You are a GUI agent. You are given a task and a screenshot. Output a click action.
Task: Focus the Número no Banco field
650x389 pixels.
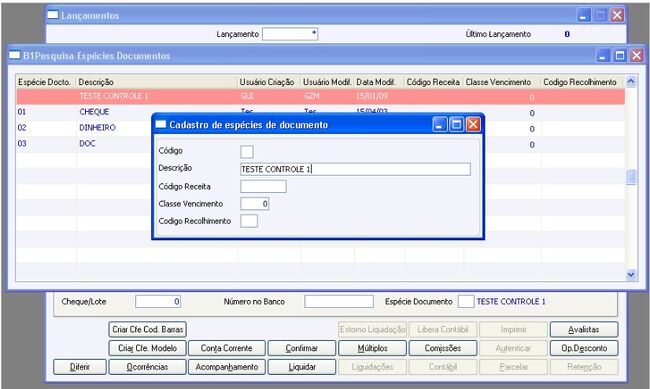click(339, 301)
